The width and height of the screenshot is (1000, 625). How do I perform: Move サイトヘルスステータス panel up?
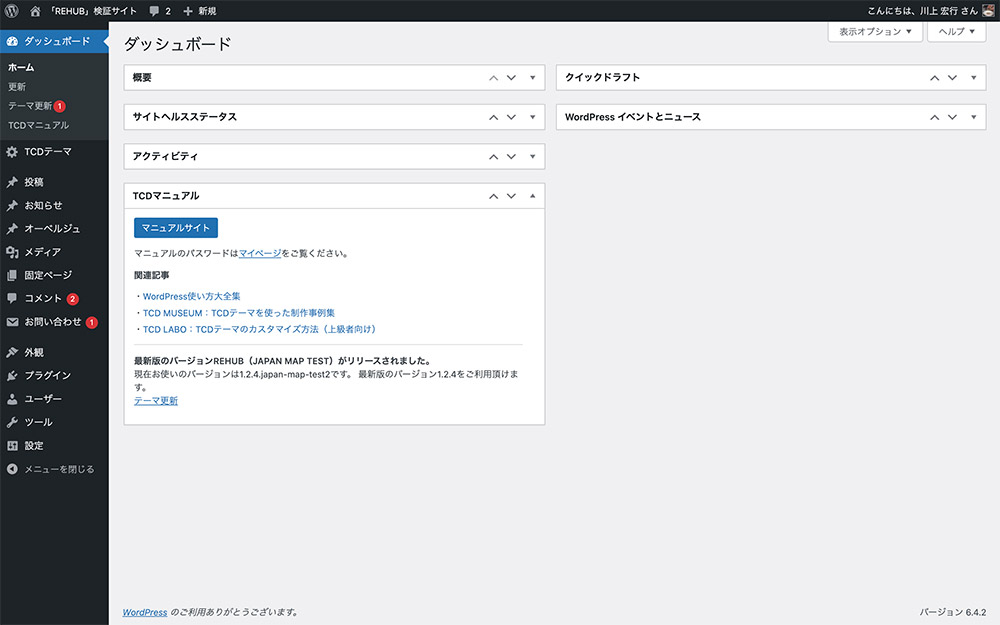tap(493, 117)
